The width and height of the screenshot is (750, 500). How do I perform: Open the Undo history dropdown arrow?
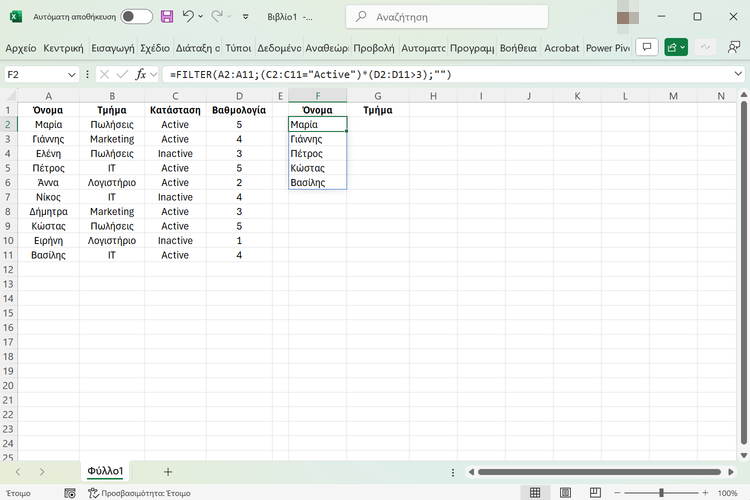tap(200, 17)
